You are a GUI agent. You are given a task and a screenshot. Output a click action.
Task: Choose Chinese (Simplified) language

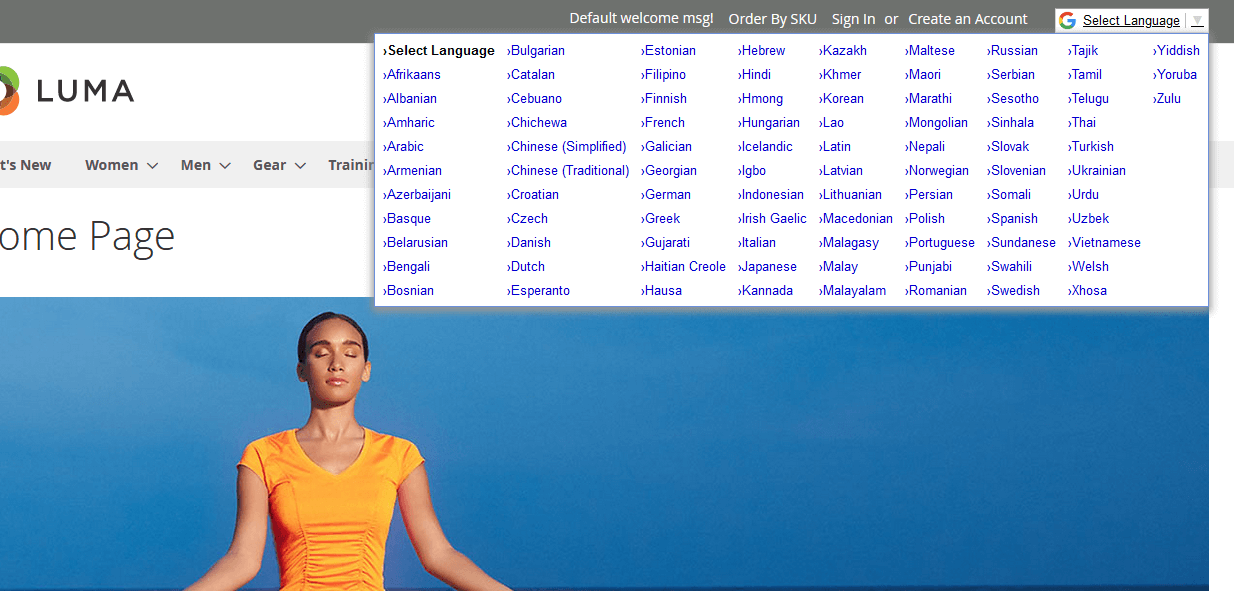pyautogui.click(x=568, y=146)
